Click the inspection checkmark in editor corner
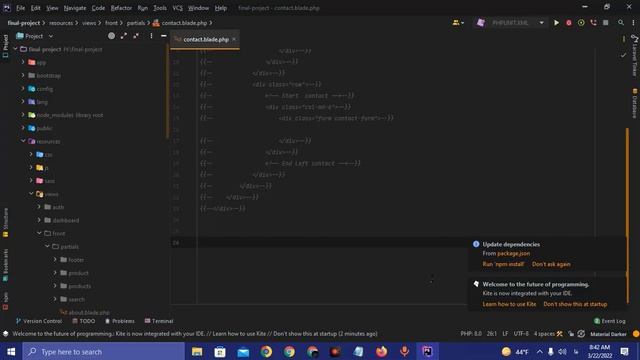Image resolution: width=640 pixels, height=360 pixels. coord(623,55)
